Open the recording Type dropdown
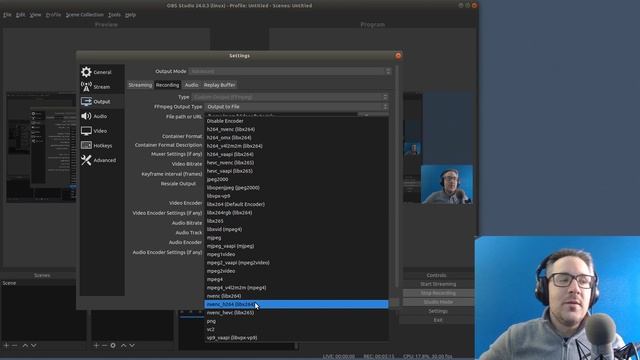 point(290,97)
